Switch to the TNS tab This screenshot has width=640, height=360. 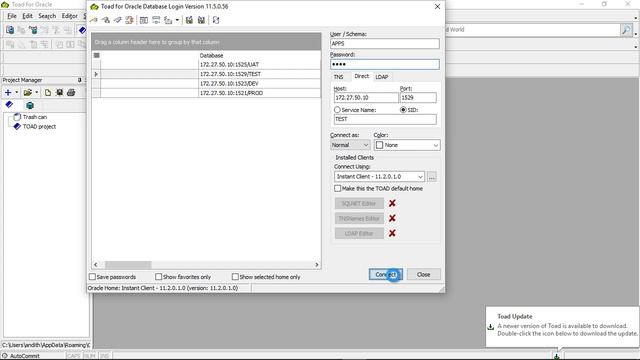[339, 77]
